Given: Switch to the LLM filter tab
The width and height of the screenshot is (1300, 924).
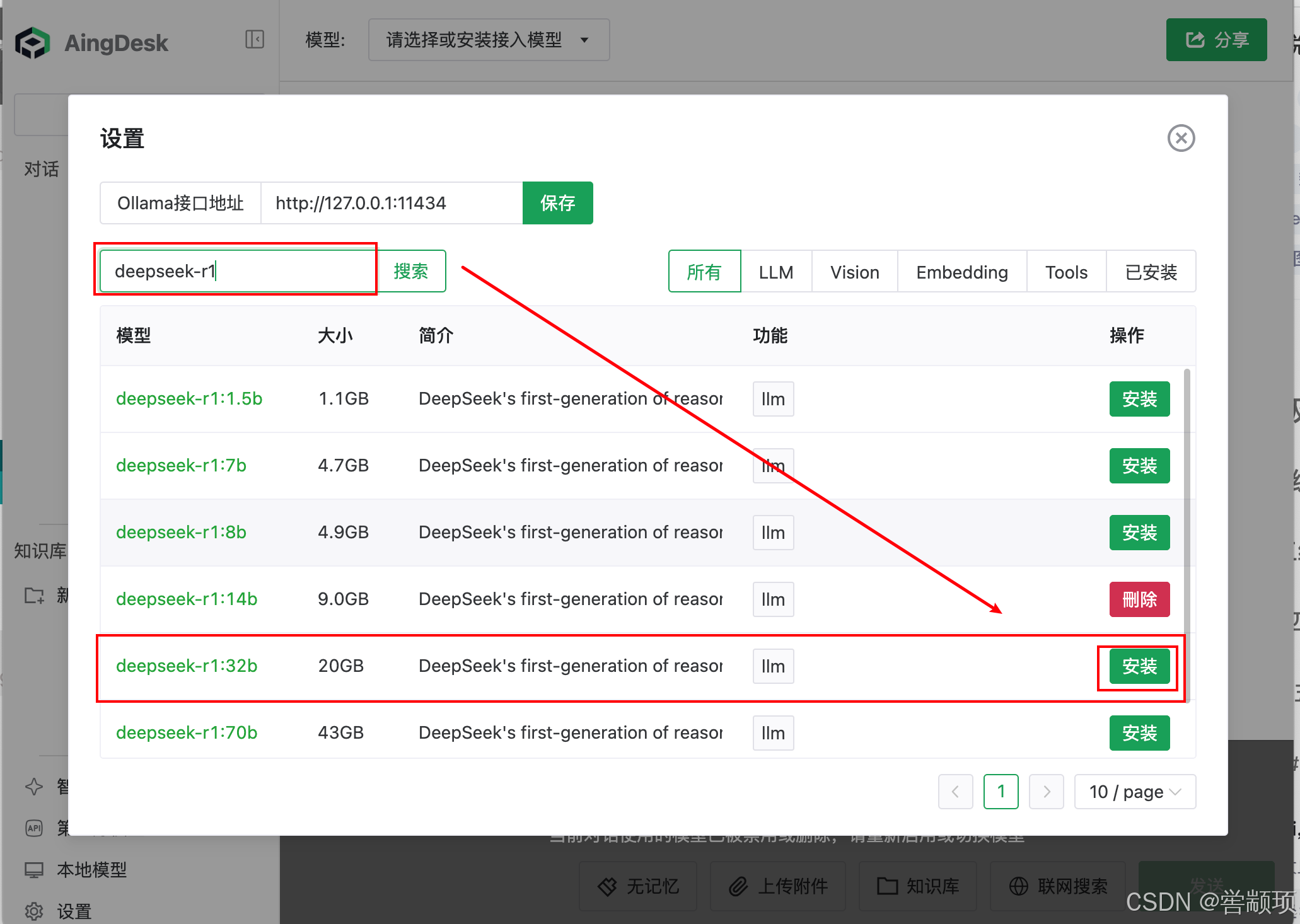Looking at the screenshot, I should [x=775, y=272].
